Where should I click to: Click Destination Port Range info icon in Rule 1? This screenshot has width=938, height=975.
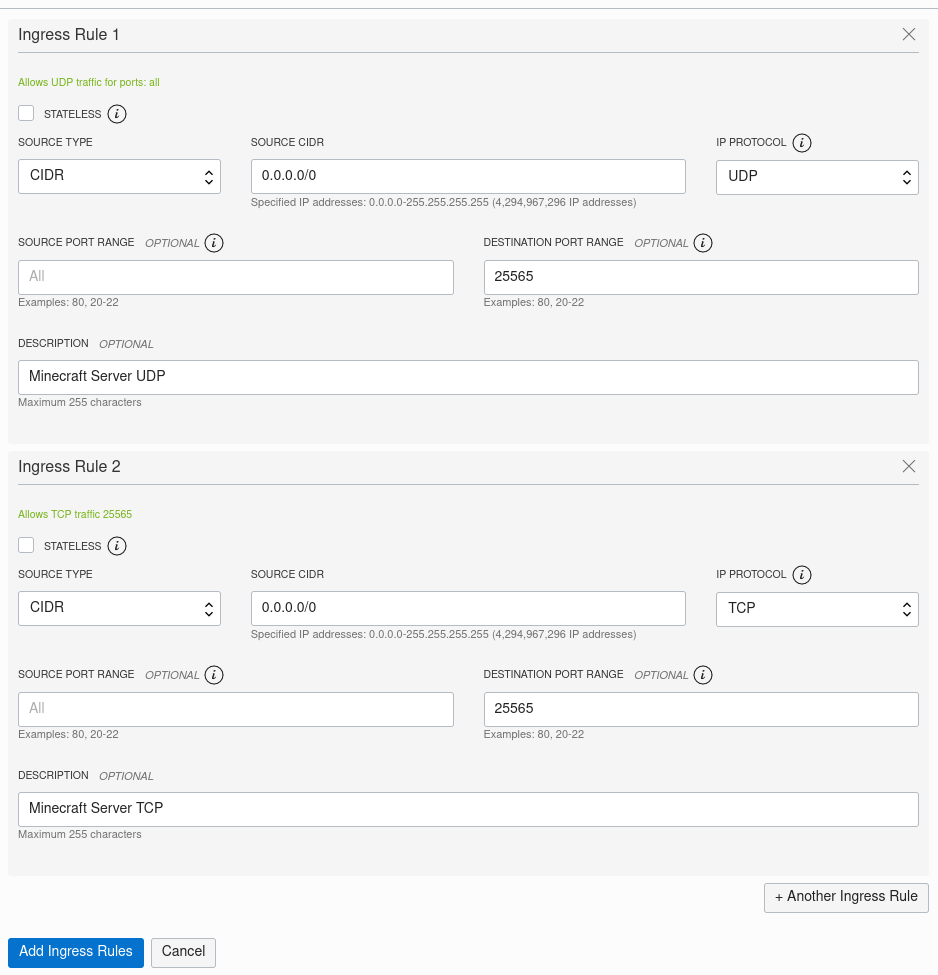tap(703, 243)
